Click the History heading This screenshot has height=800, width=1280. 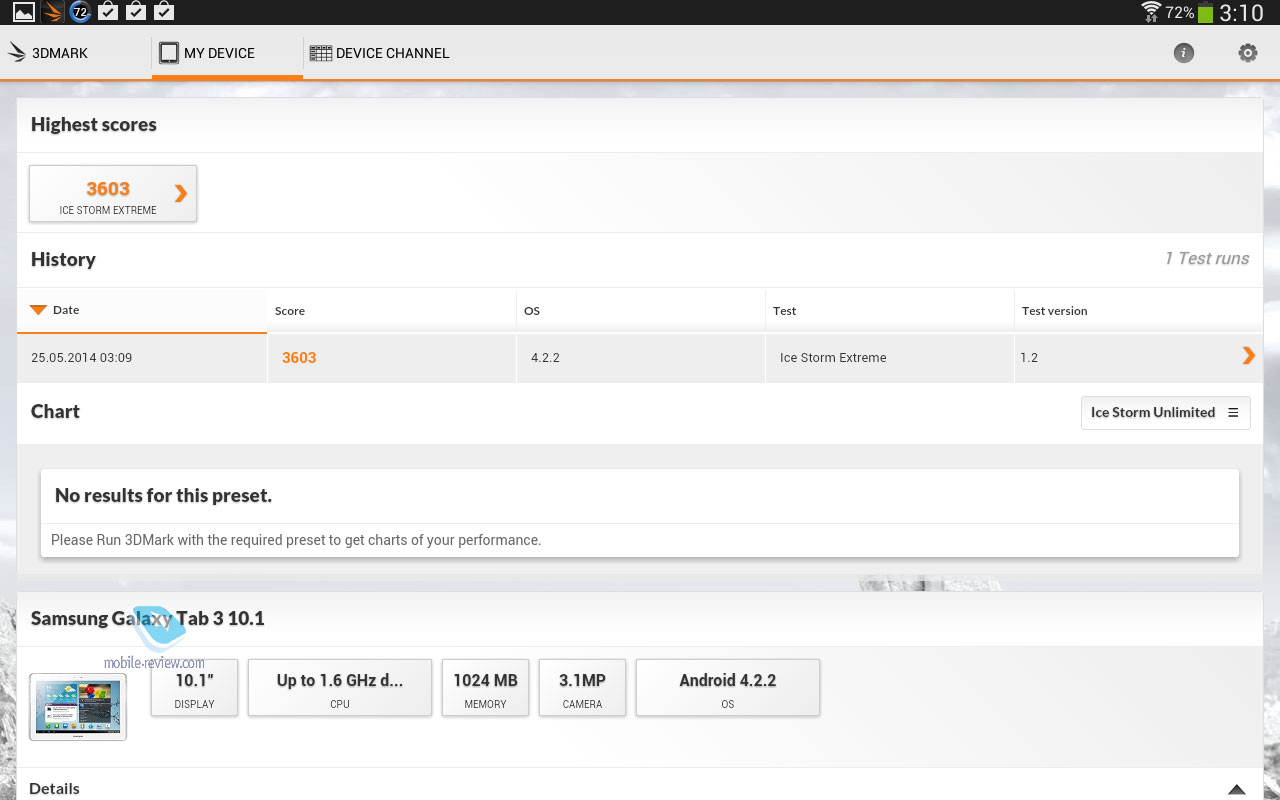pos(63,260)
